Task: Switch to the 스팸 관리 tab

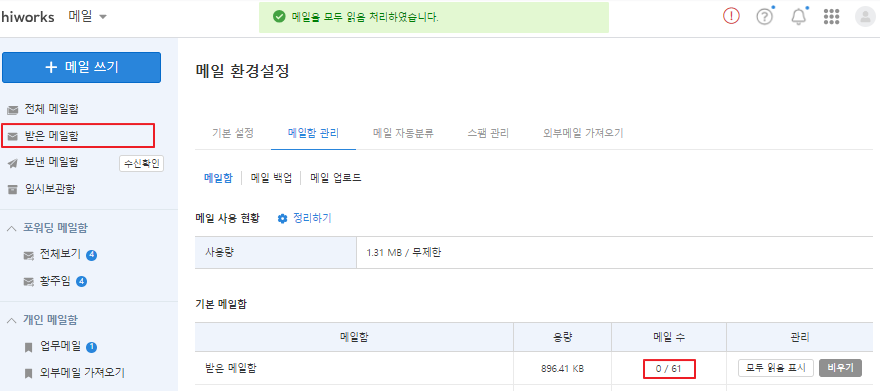Action: 488,134
